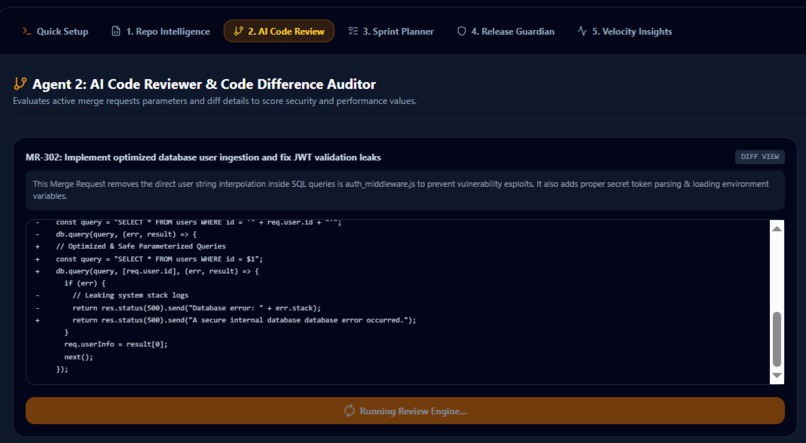Click the merge request description paragraph

405,190
